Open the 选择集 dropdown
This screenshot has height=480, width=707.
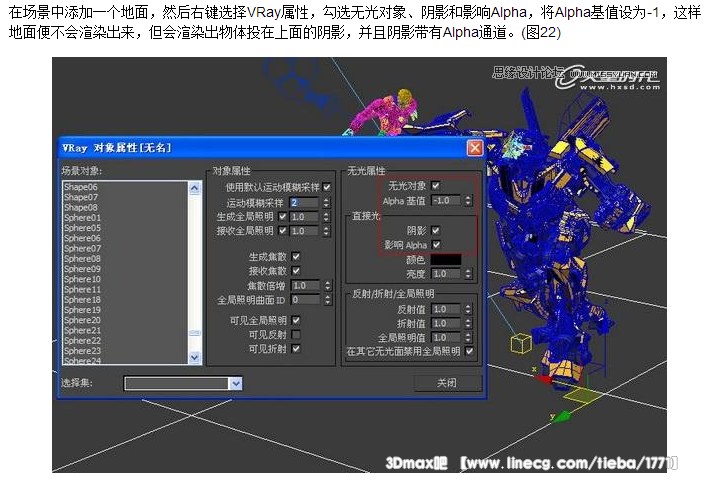(x=236, y=383)
